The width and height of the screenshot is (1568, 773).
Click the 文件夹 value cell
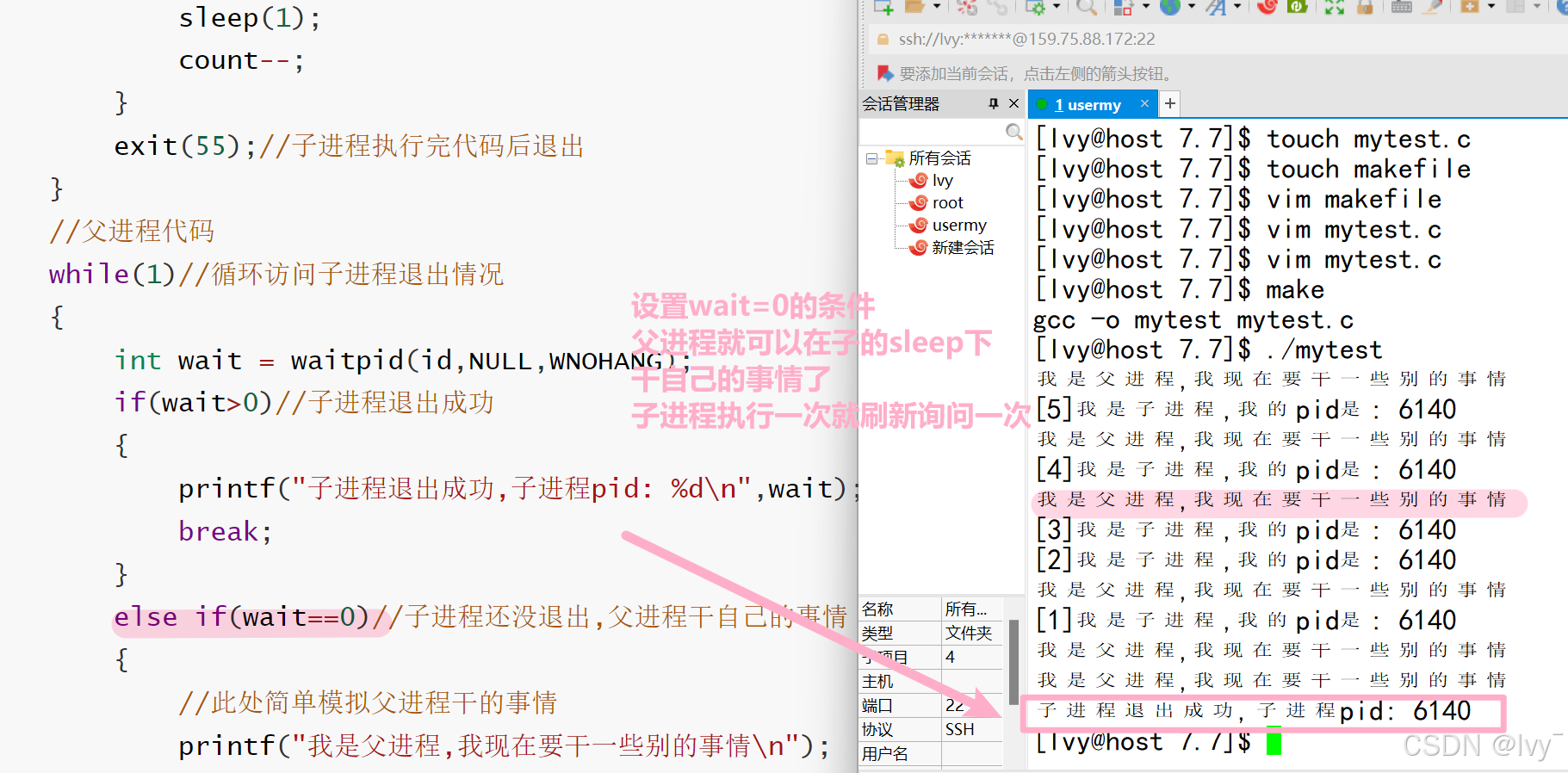(972, 633)
